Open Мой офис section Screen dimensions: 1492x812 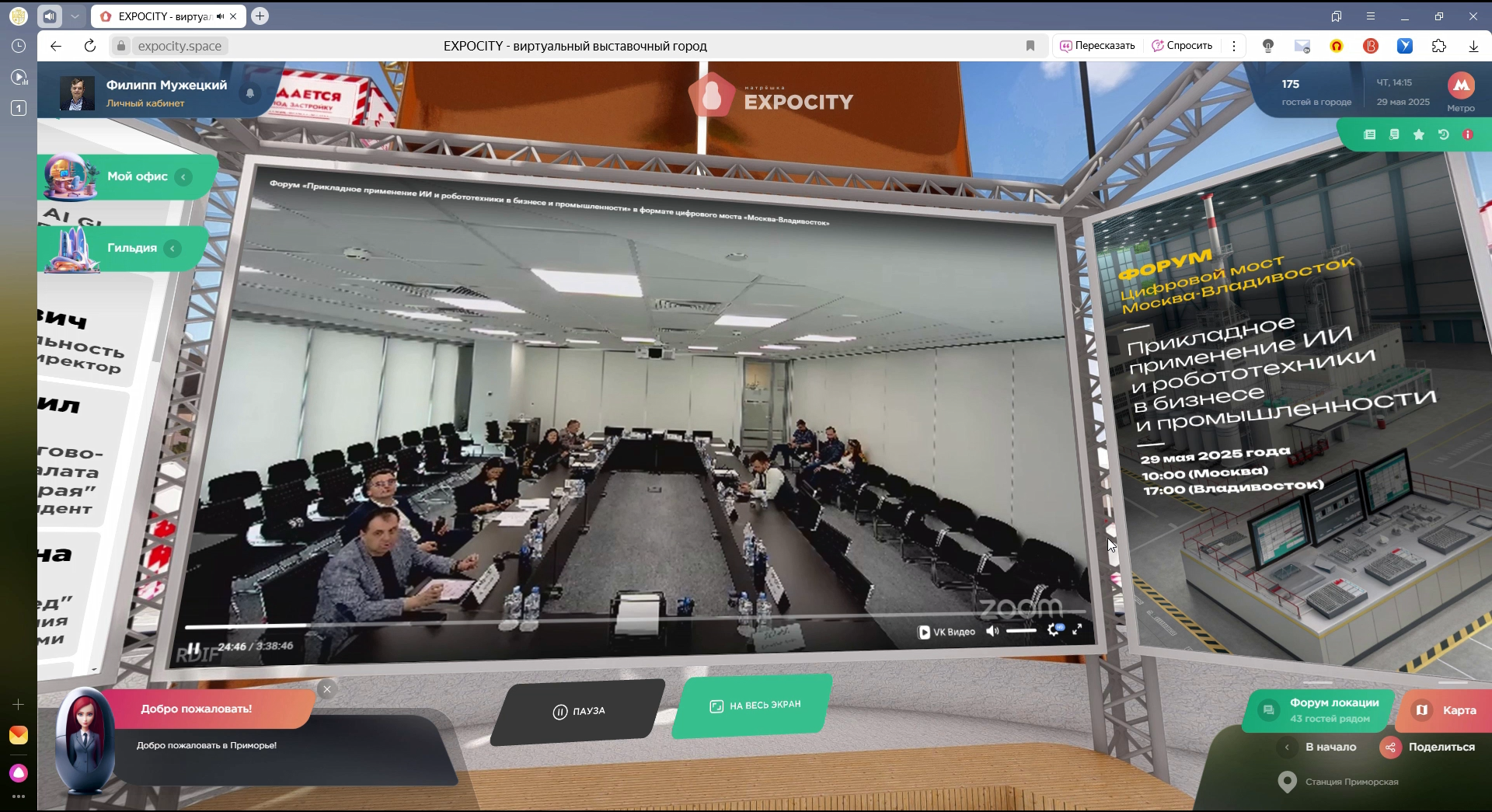click(x=138, y=176)
